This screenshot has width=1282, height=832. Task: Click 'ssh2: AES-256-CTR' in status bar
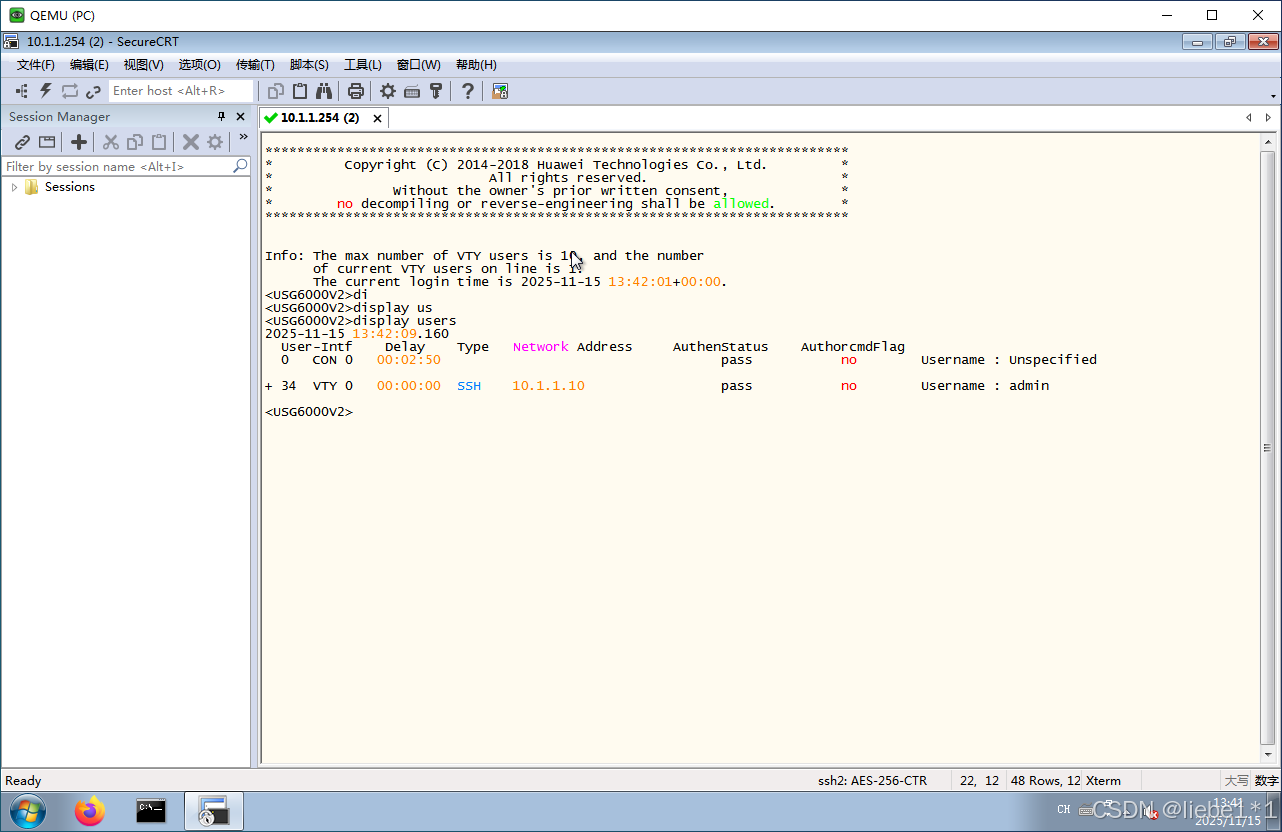872,781
